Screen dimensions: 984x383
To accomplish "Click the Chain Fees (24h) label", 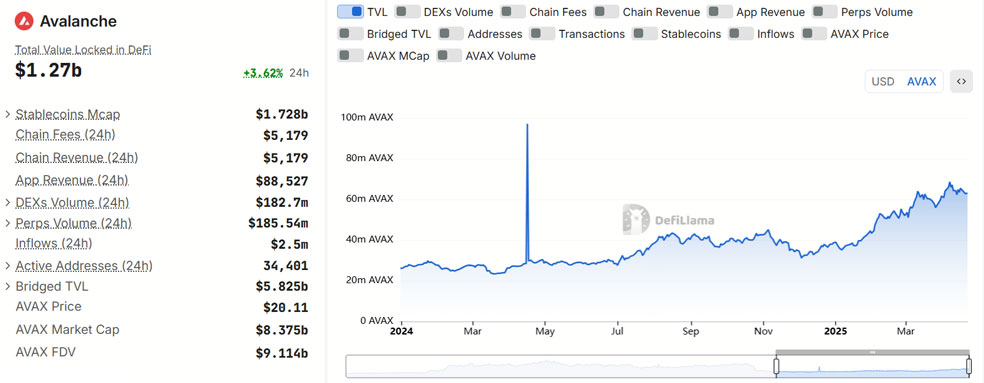I will coord(65,134).
